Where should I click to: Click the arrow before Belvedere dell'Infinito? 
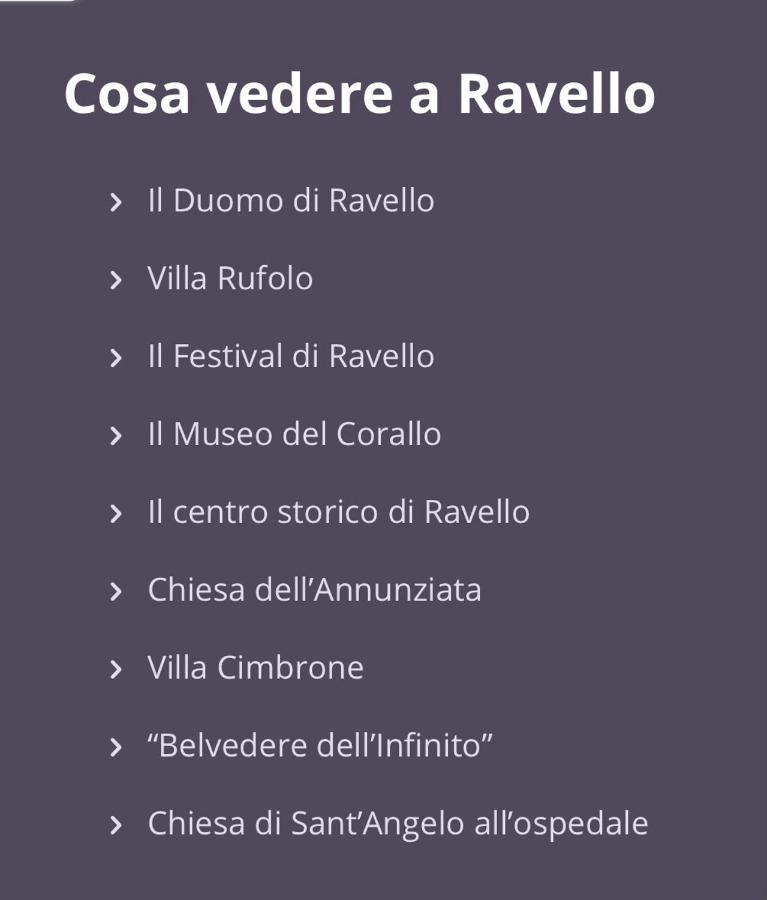(x=115, y=747)
